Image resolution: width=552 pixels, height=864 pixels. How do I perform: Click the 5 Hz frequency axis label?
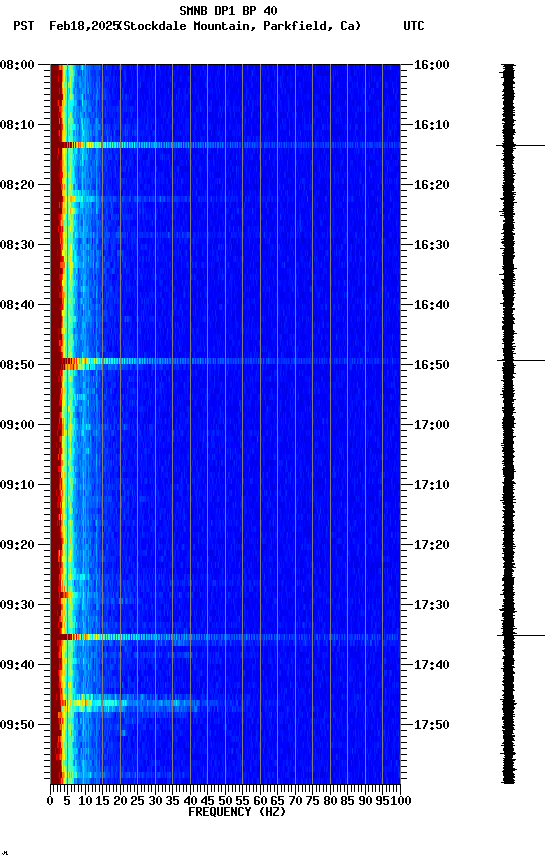[67, 801]
